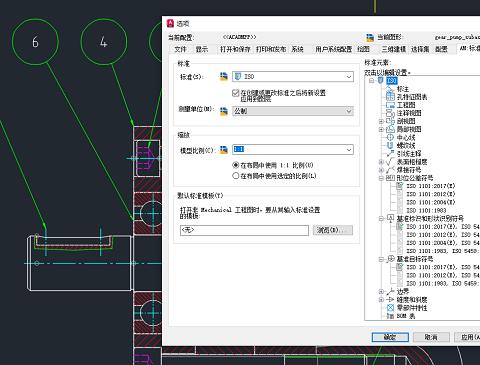Select ISO 1101:2012(E) under 形位公差符号
The height and width of the screenshot is (365, 480).
click(x=431, y=194)
